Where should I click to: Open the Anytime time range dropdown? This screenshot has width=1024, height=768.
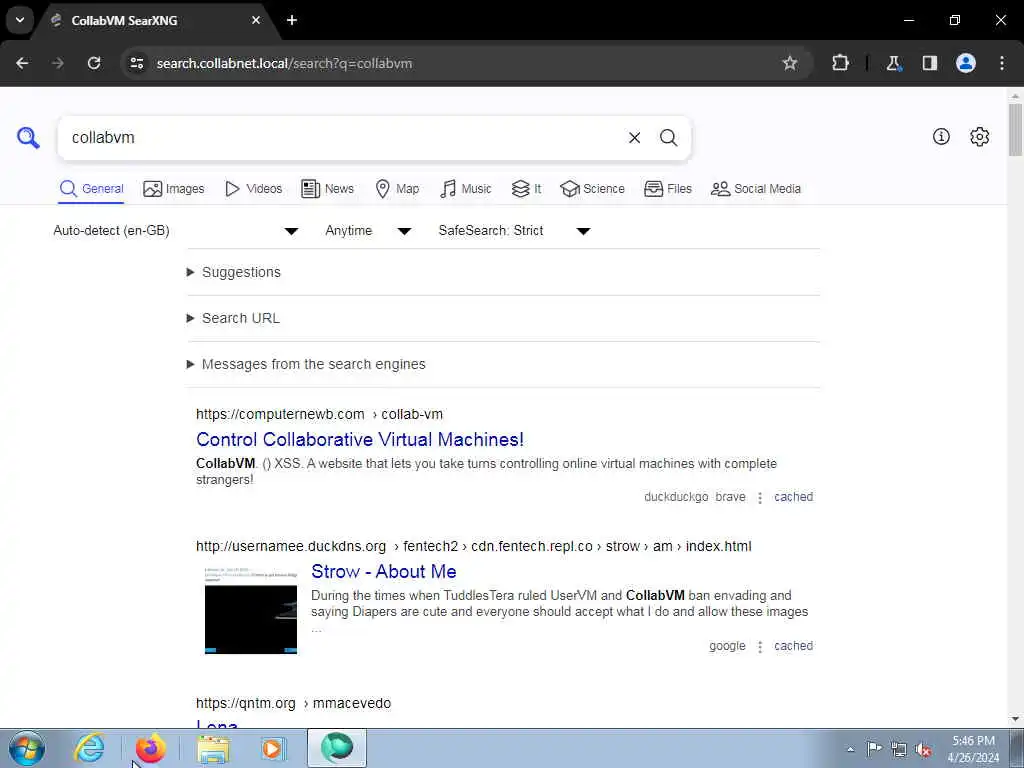[x=368, y=231]
